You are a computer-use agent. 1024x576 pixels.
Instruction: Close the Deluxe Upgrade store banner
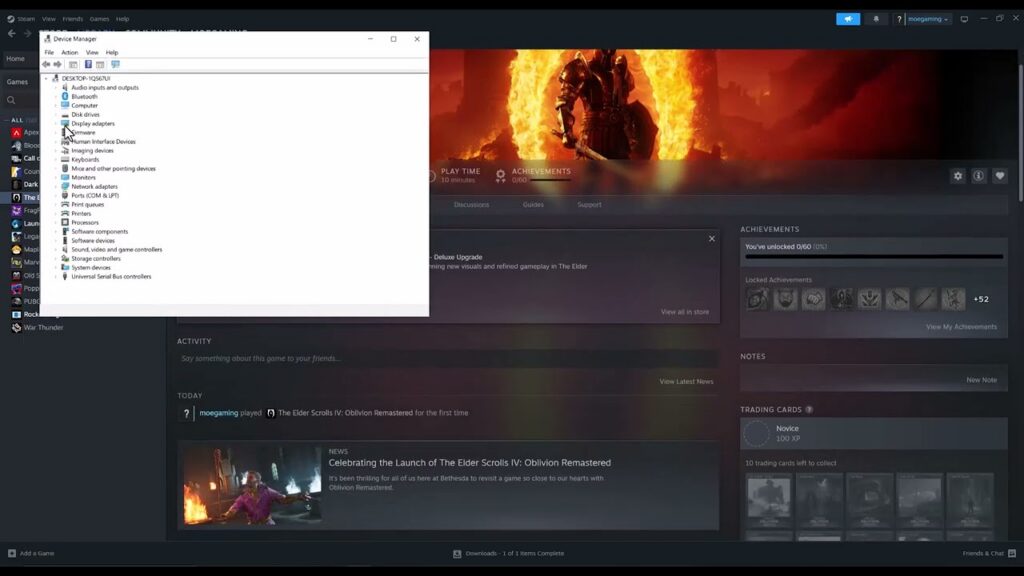pyautogui.click(x=712, y=239)
